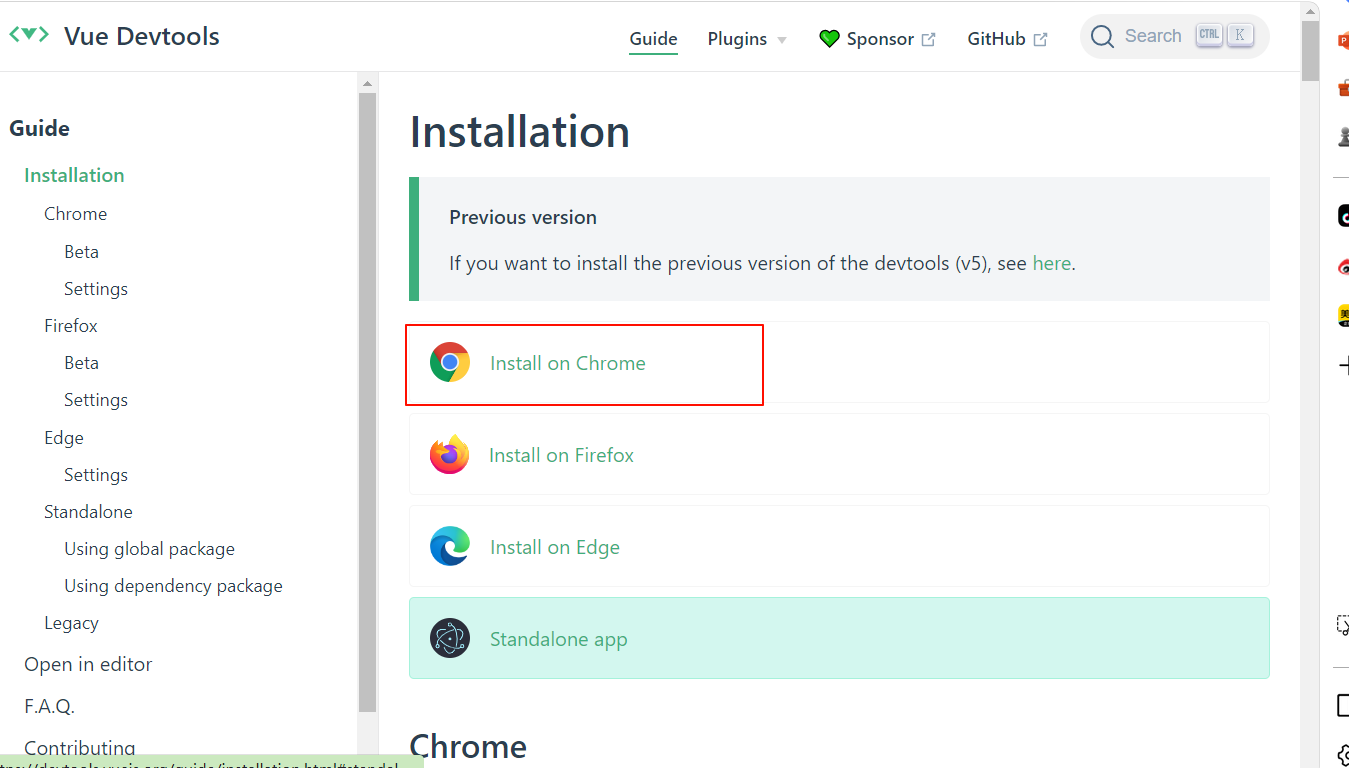
Task: Open Settings under Firefox in the sidebar
Action: (96, 400)
